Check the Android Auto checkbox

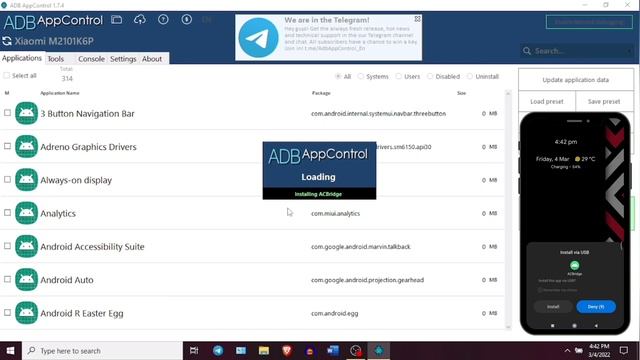(x=7, y=279)
